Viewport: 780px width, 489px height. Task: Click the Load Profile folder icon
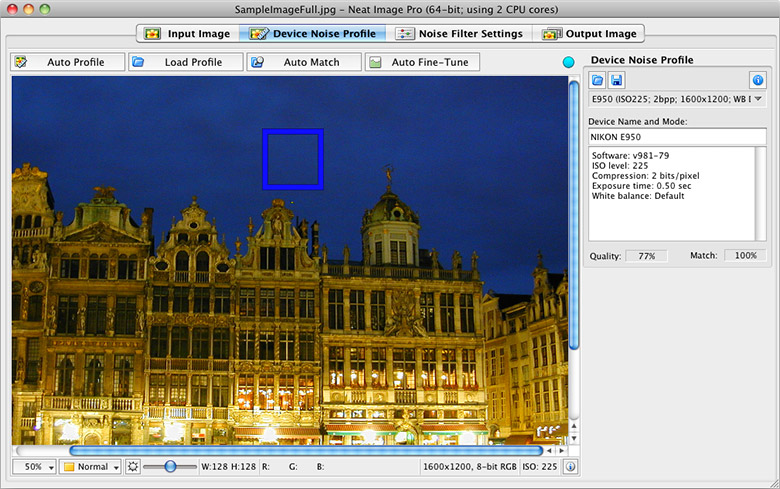tap(138, 62)
